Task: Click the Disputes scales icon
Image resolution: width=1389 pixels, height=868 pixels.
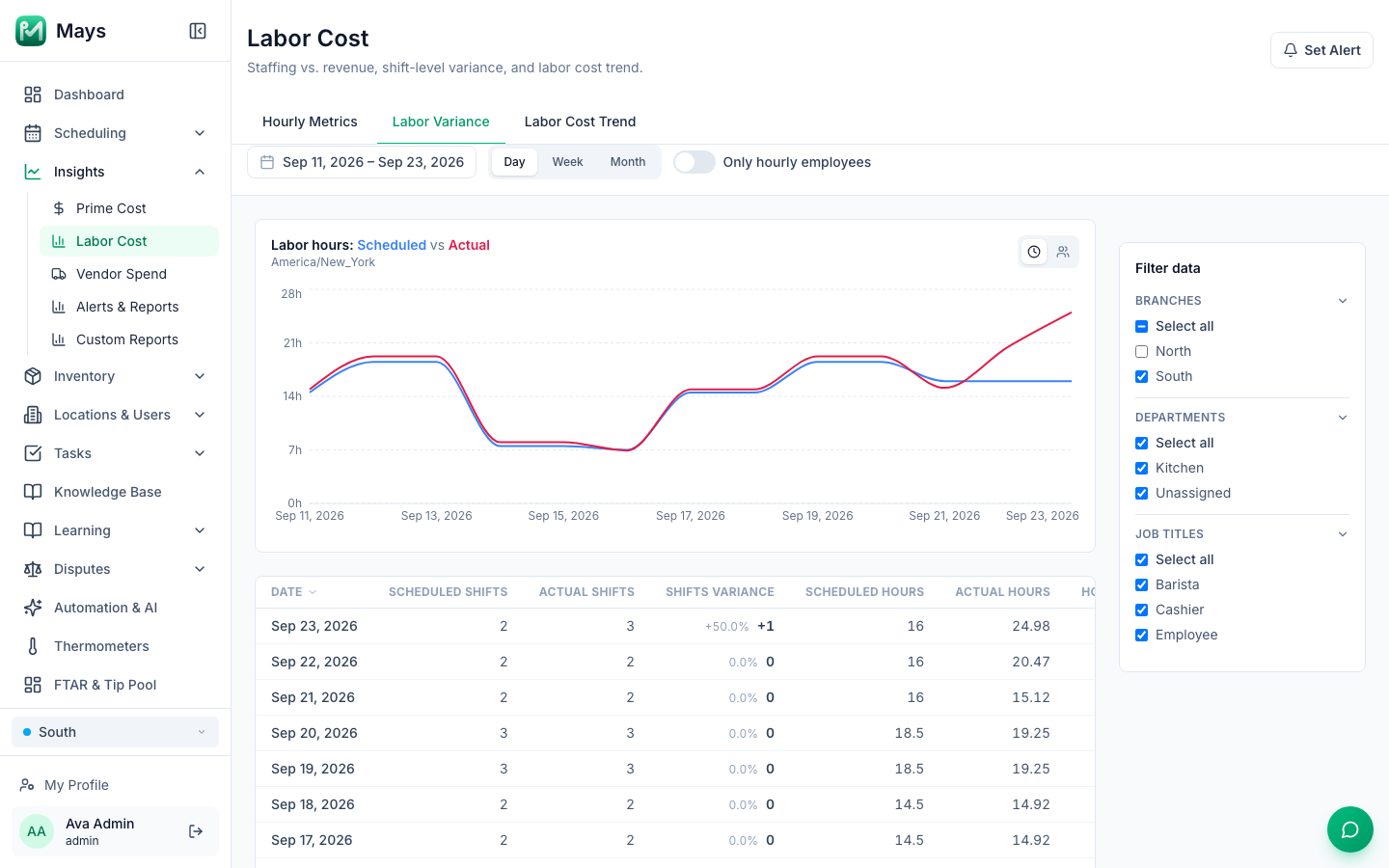Action: point(33,569)
